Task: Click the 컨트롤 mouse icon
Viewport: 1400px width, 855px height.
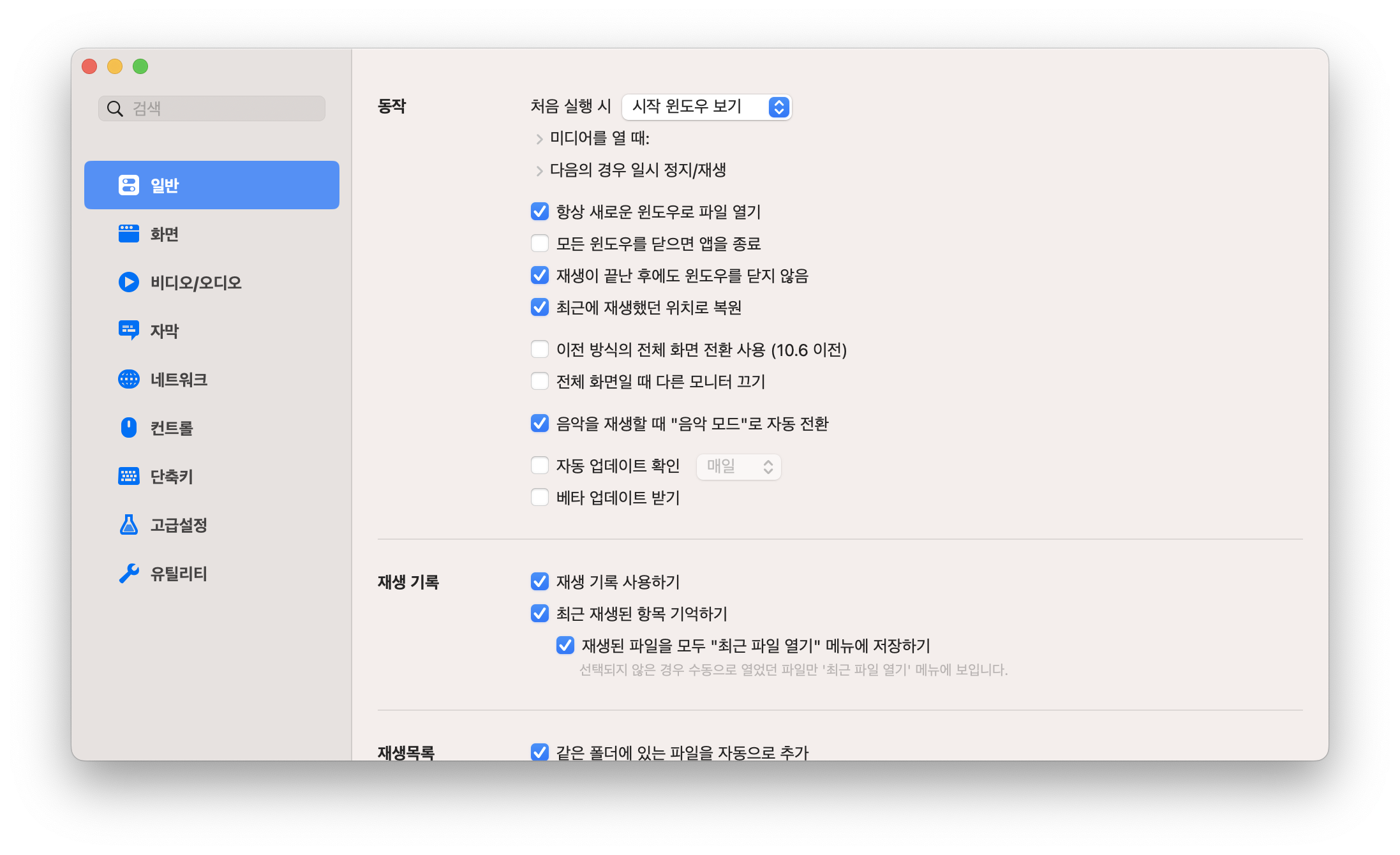Action: (x=128, y=427)
